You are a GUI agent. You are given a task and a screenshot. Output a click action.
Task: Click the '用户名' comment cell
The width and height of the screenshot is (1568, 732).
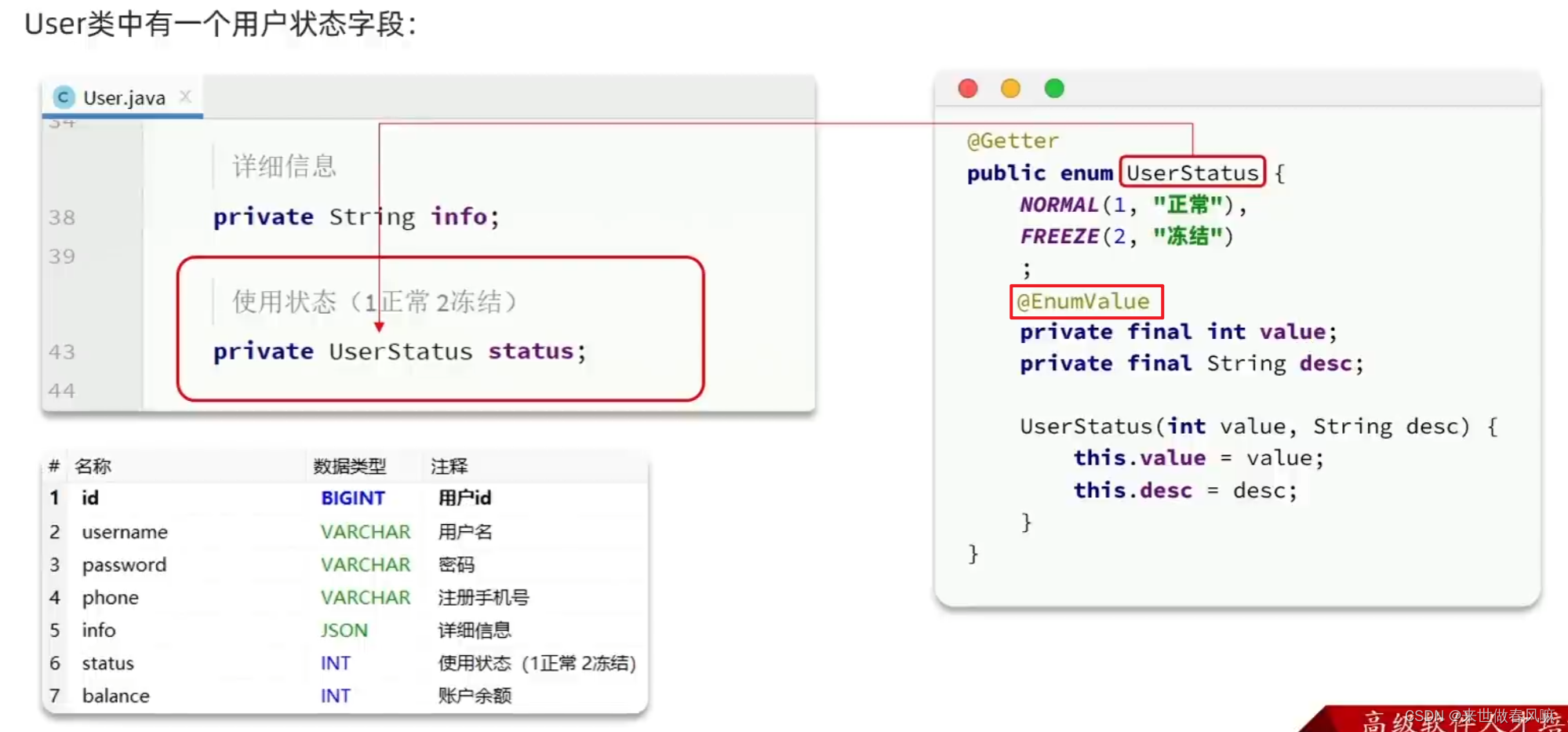pos(465,532)
